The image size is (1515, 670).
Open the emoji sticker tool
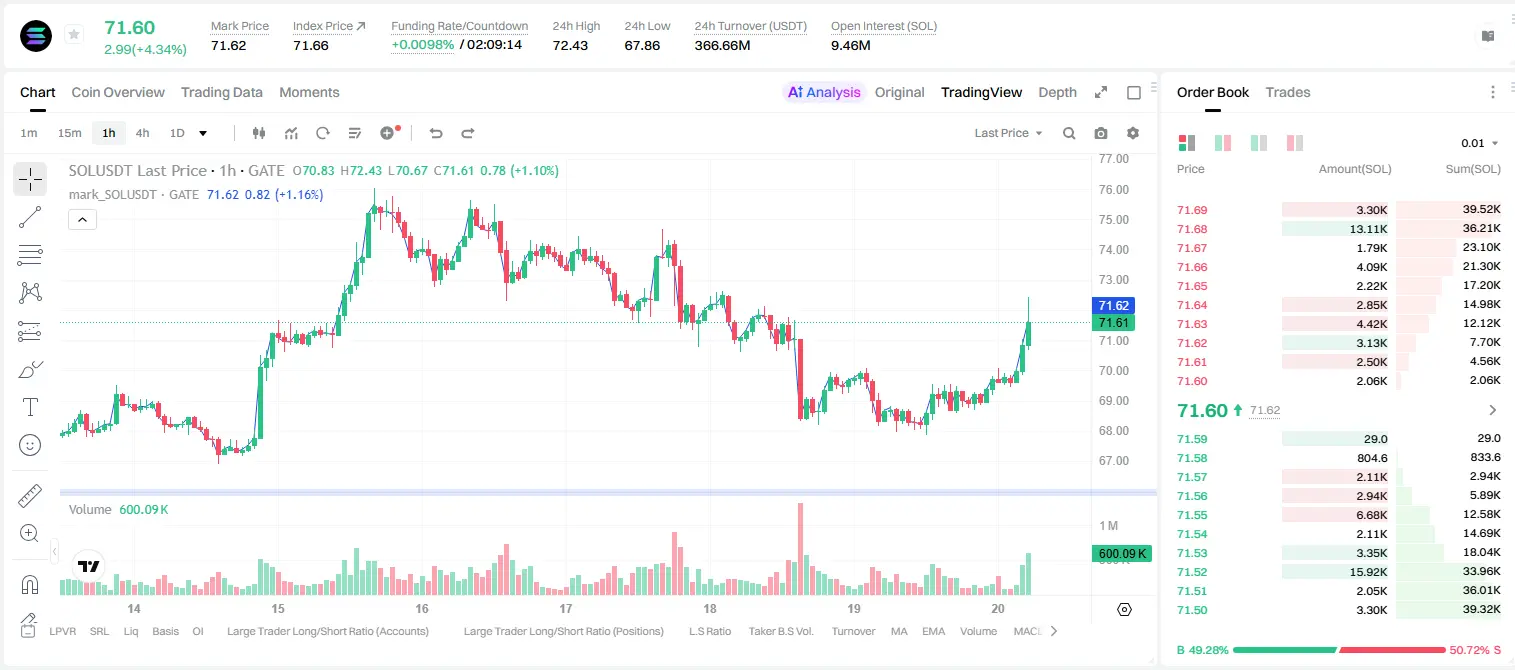30,445
